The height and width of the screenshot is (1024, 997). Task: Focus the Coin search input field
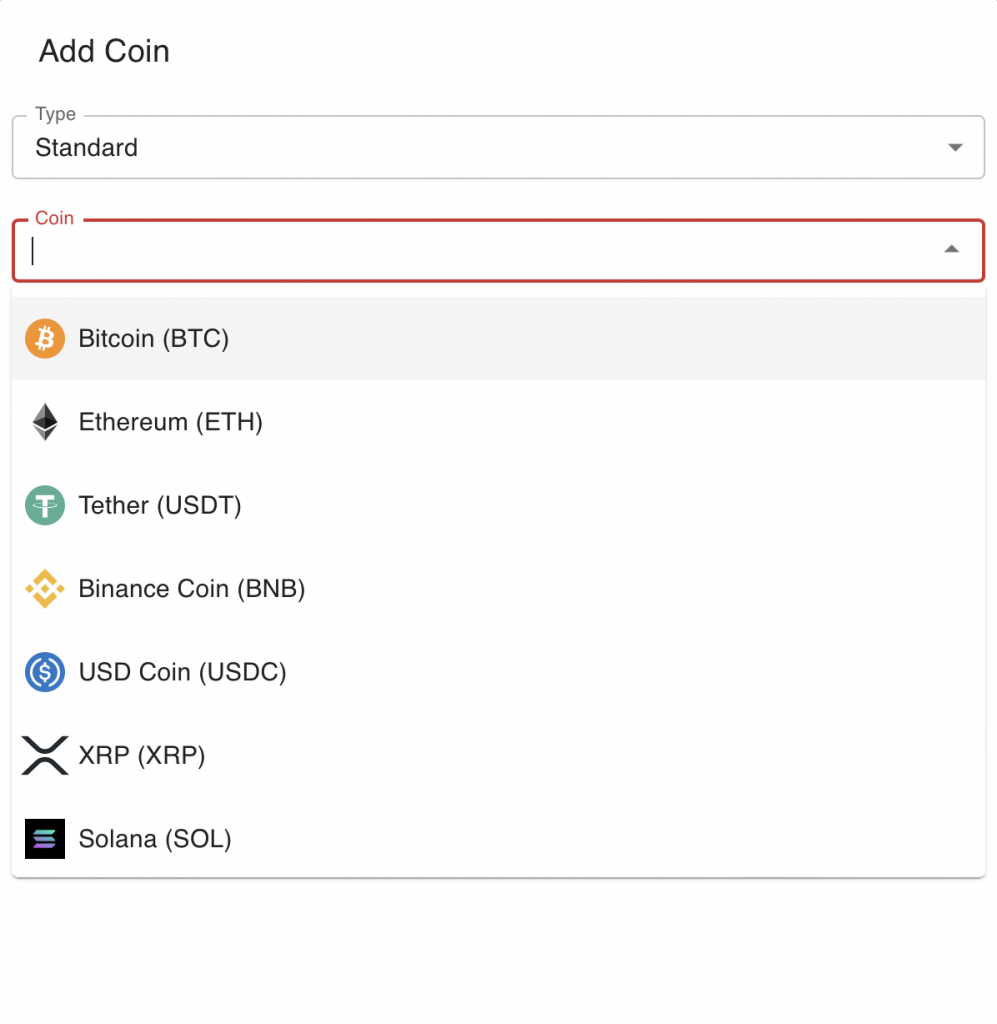pyautogui.click(x=483, y=251)
